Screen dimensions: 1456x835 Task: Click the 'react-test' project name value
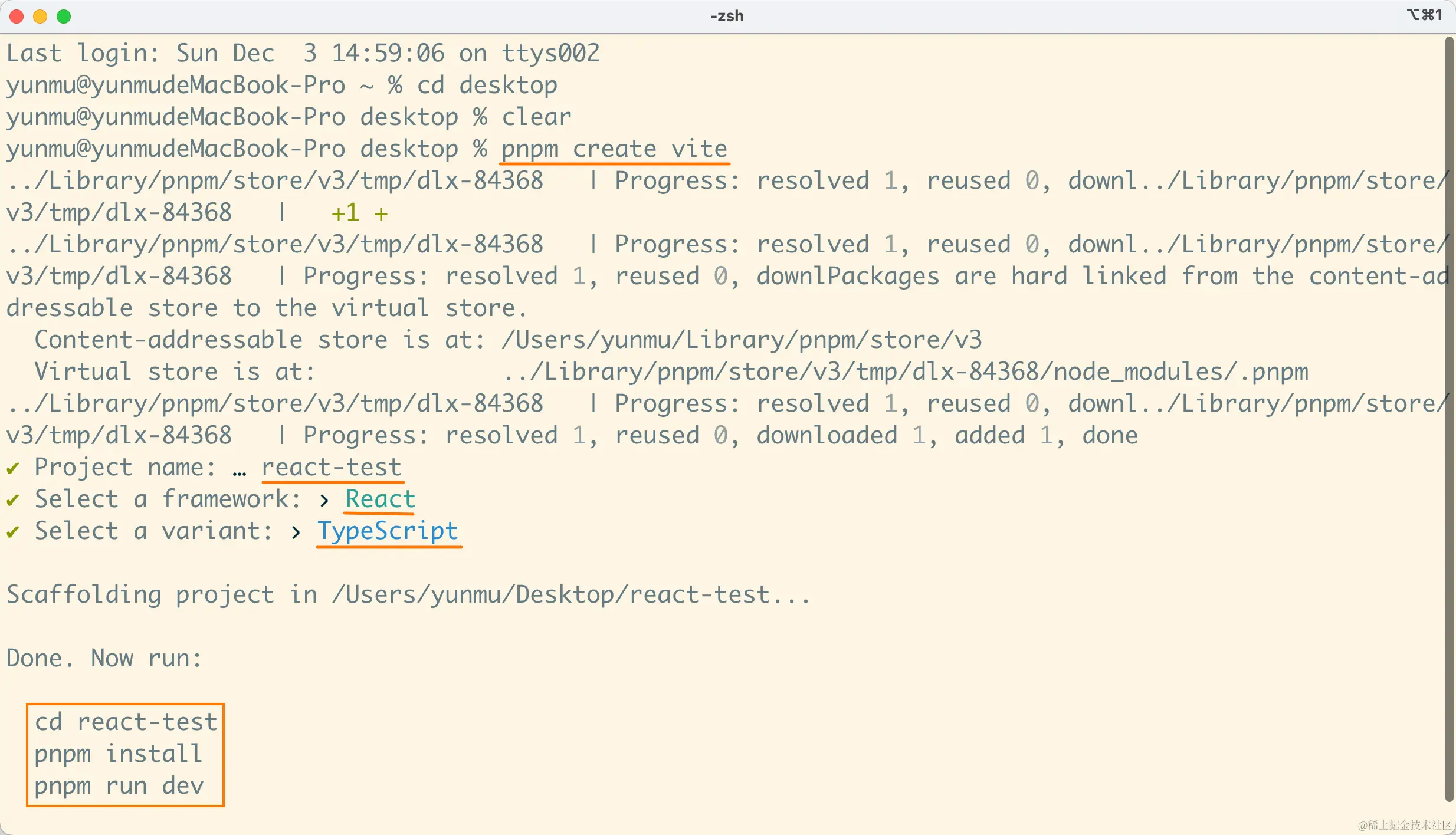(332, 468)
